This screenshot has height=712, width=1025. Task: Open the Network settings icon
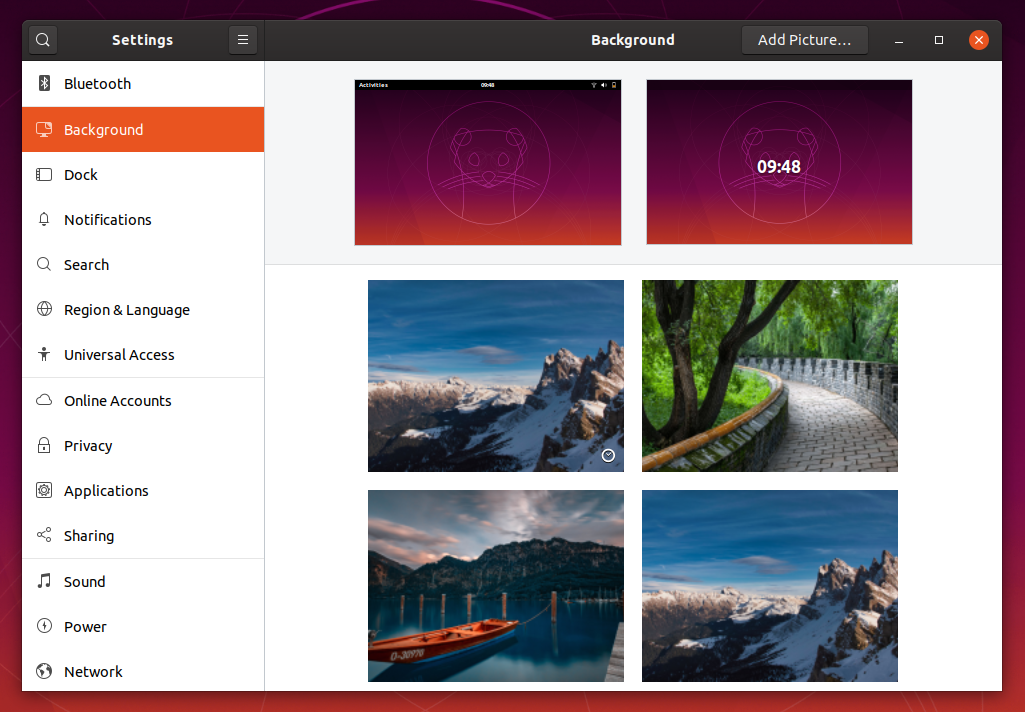pyautogui.click(x=44, y=671)
